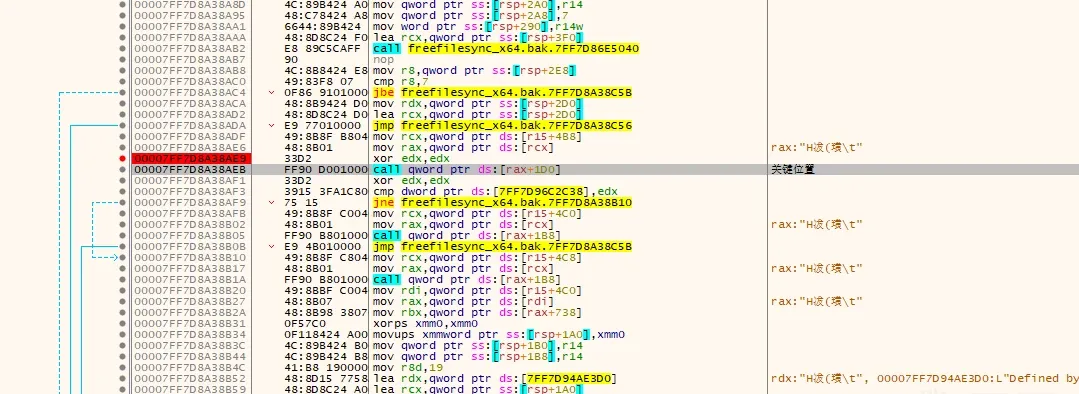
Task: Select jbe freefilesync_x64.bak.7FF7D8A38C5B instruction
Action: point(502,92)
